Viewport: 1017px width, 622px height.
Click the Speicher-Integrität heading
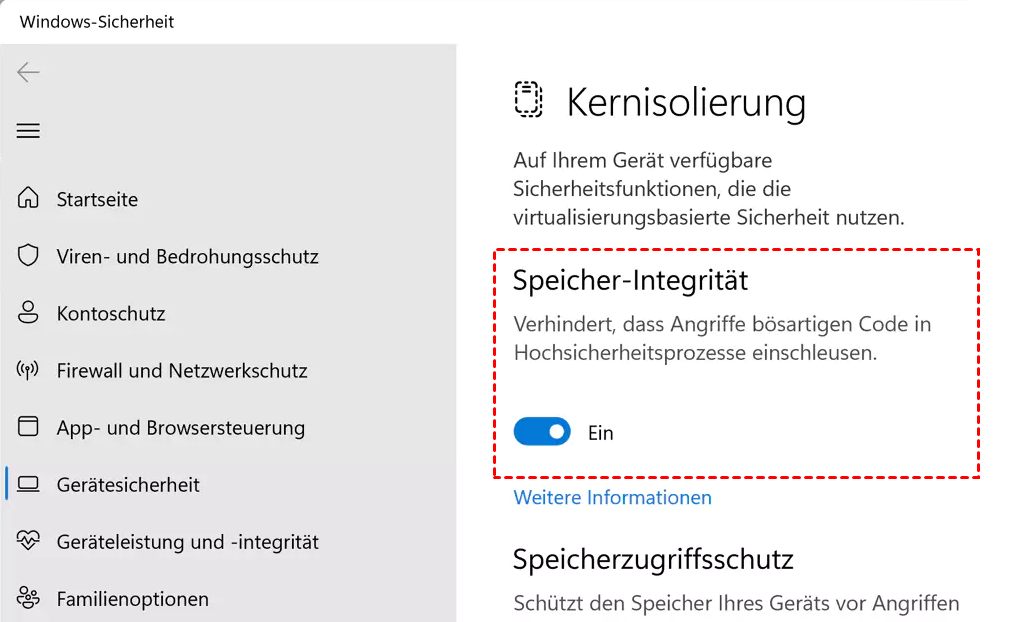630,281
